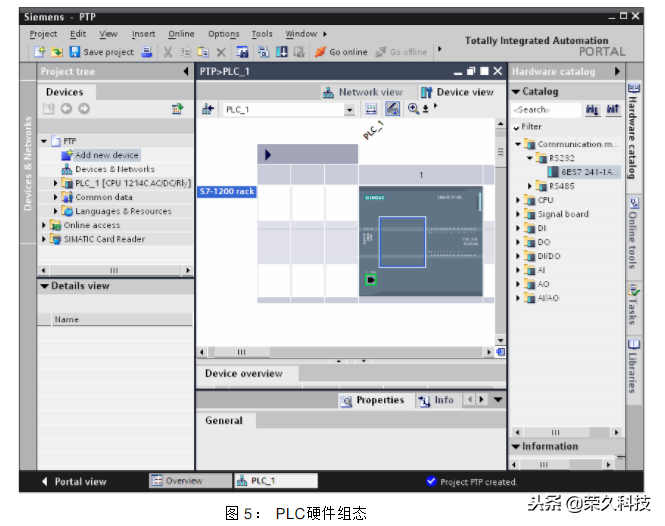This screenshot has width=665, height=526.
Task: Click the Hardware catalog search field
Action: (x=546, y=110)
